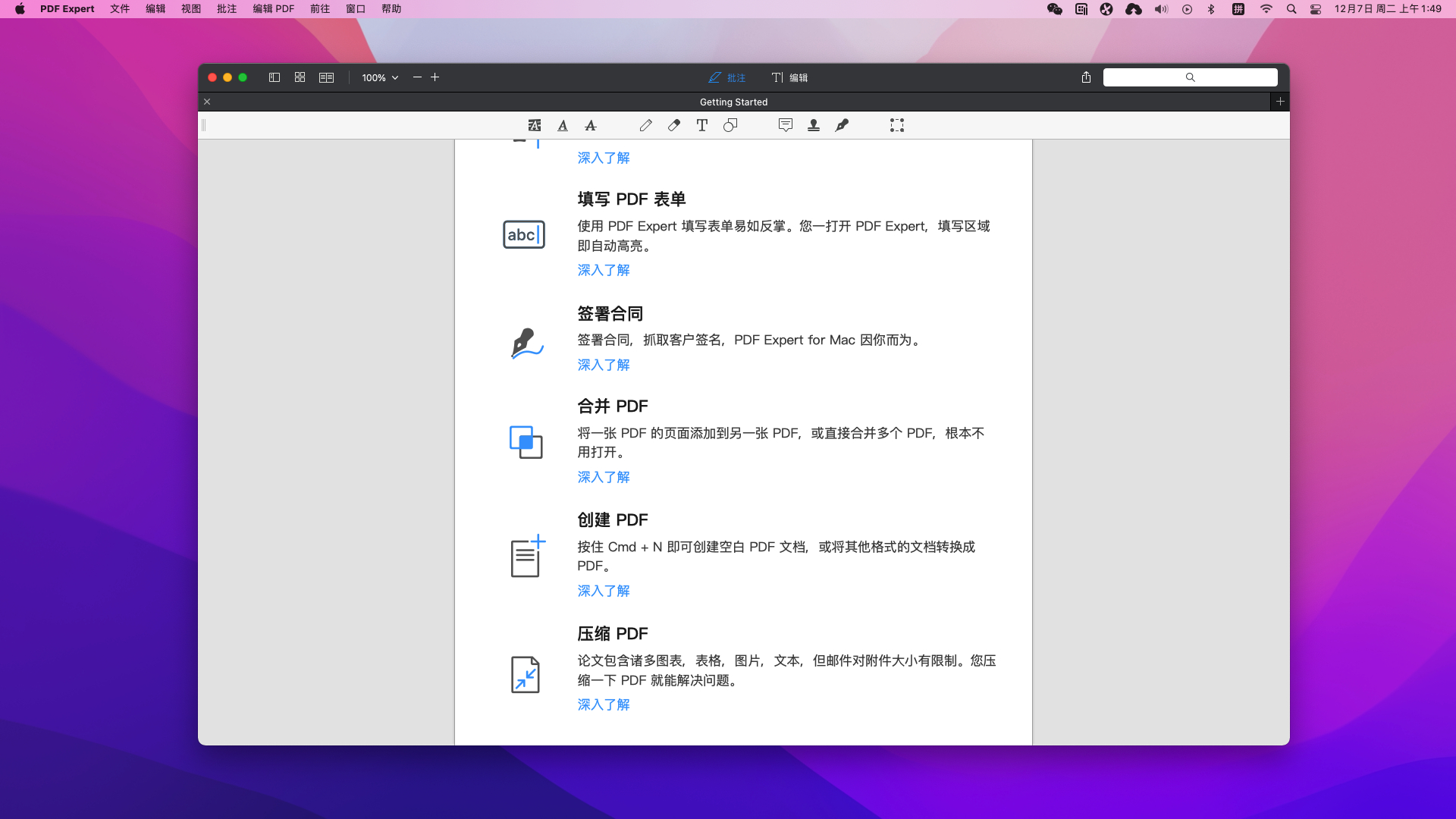
Task: Switch to the 编辑 mode tab
Action: [791, 77]
